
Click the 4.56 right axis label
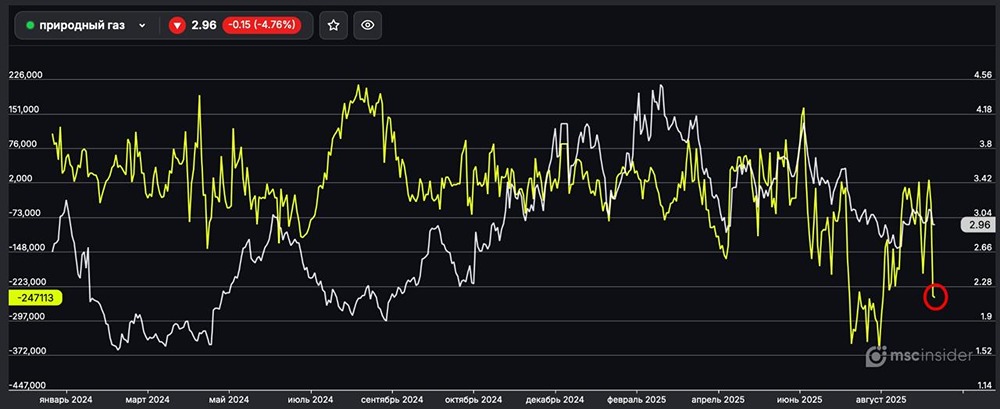click(x=981, y=75)
